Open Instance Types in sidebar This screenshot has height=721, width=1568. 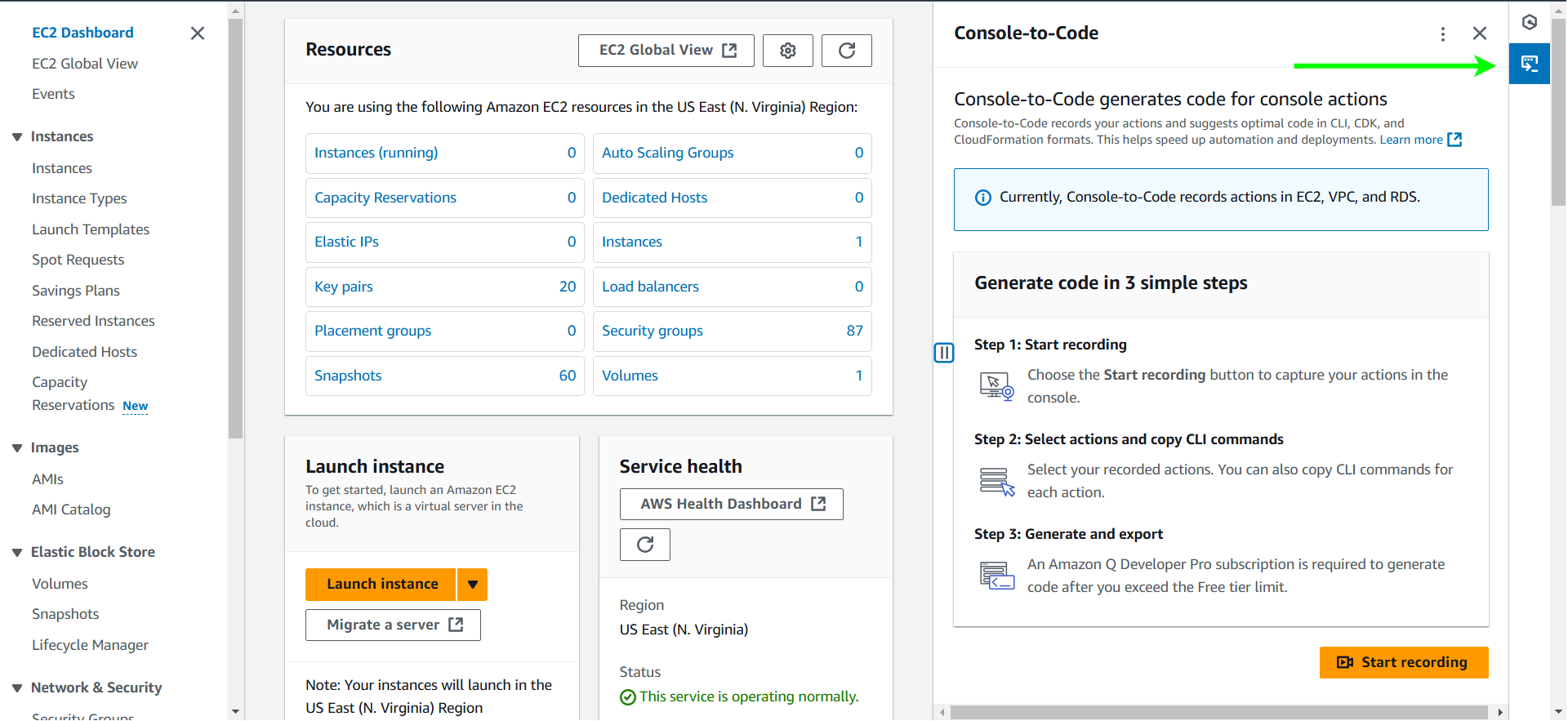79,198
